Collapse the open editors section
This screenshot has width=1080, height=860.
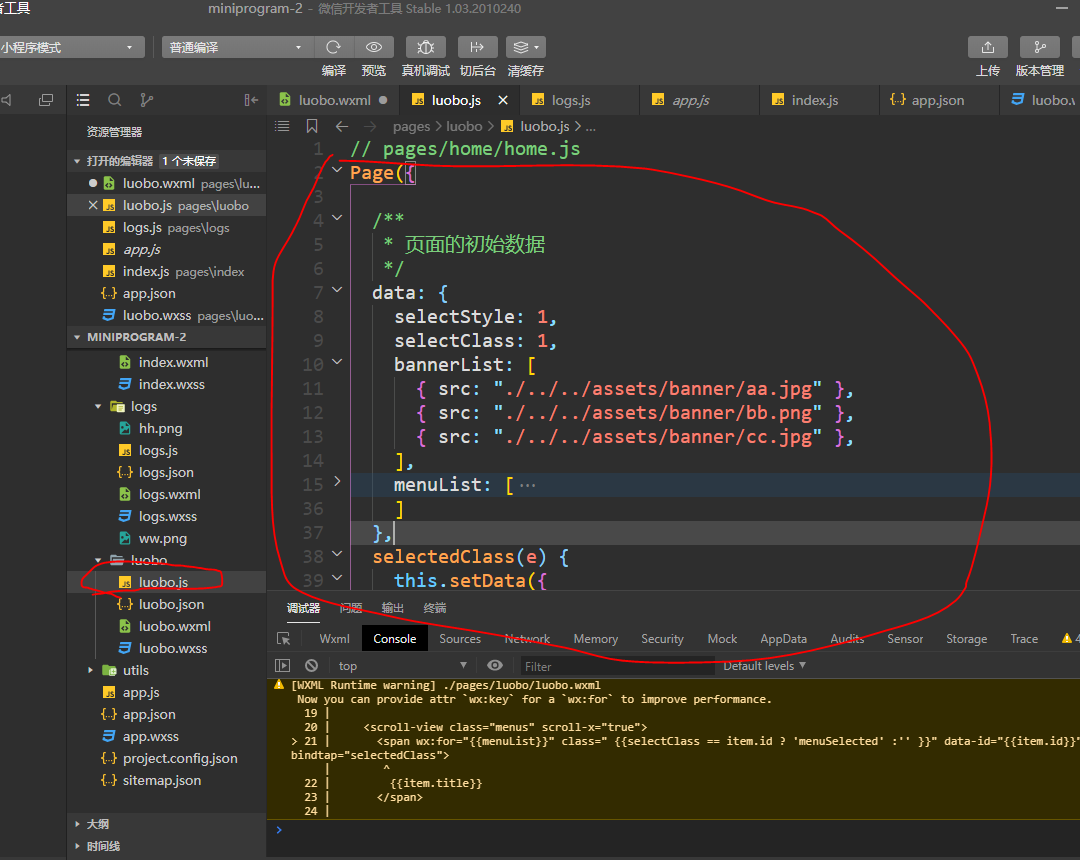point(77,161)
